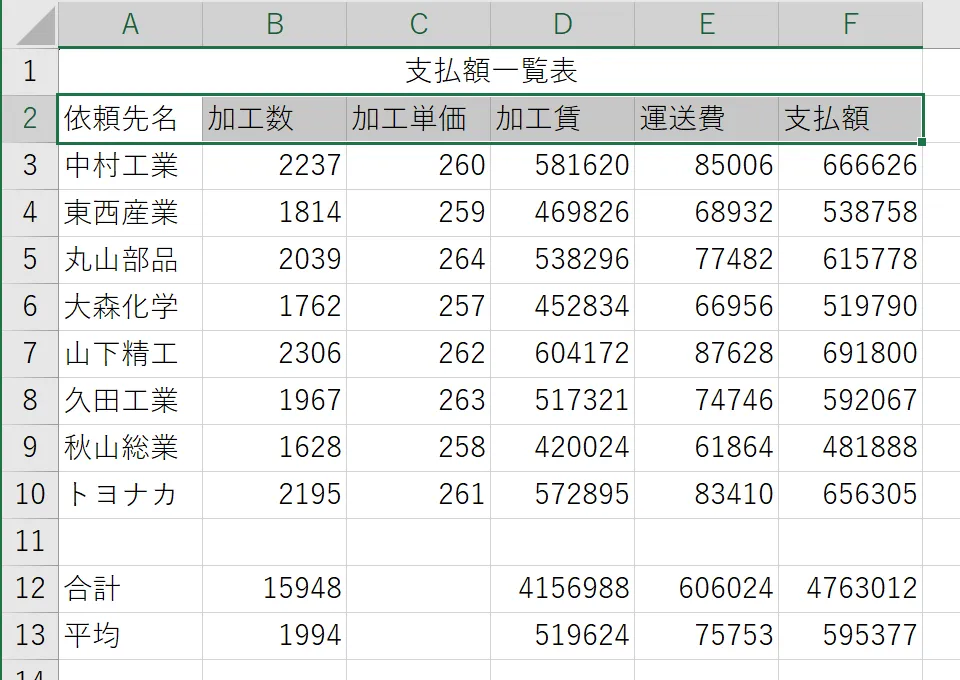Click the cell with value 1814
The width and height of the screenshot is (960, 680).
coord(274,212)
